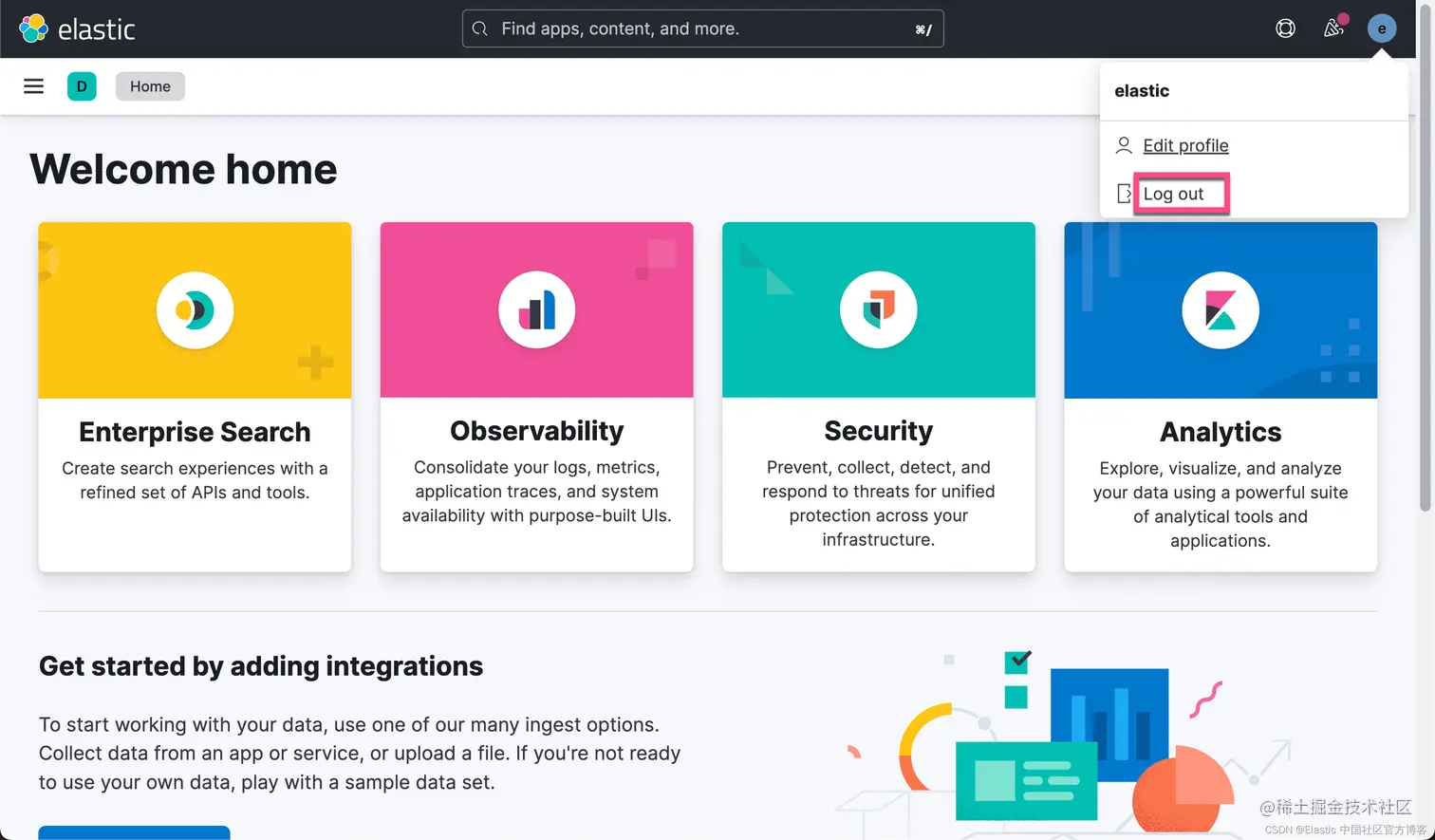
Task: Open the Observability card title
Action: coord(536,431)
